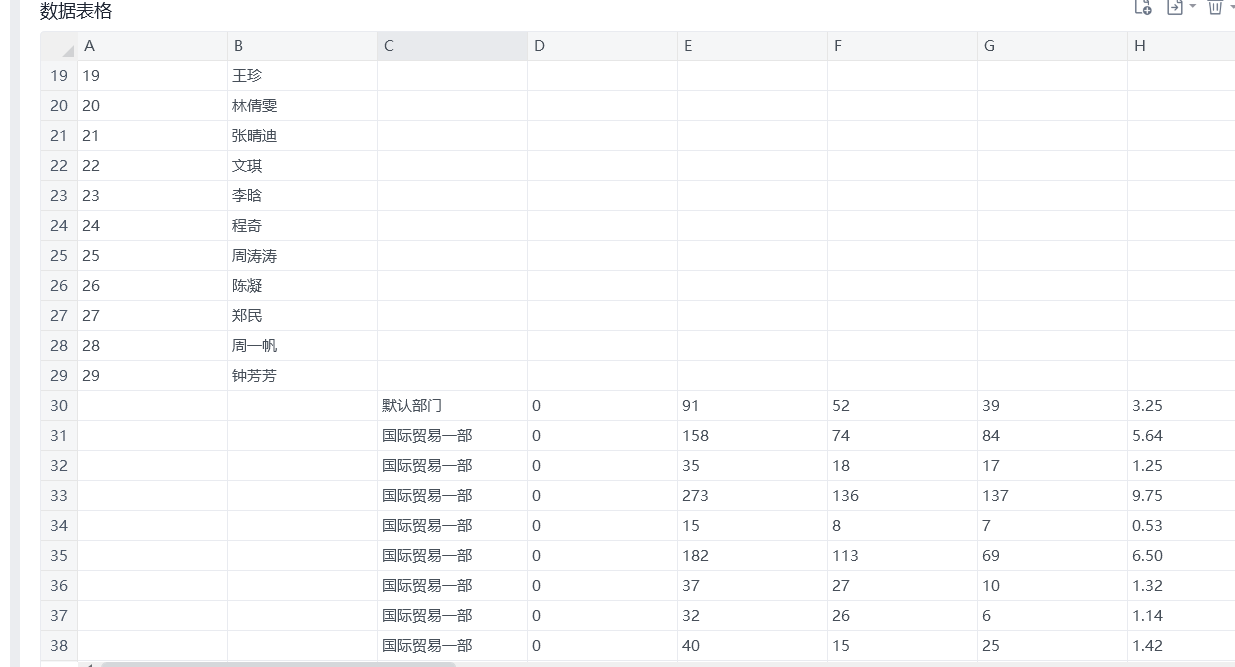Click cell containing 林倩雯

pyautogui.click(x=303, y=106)
